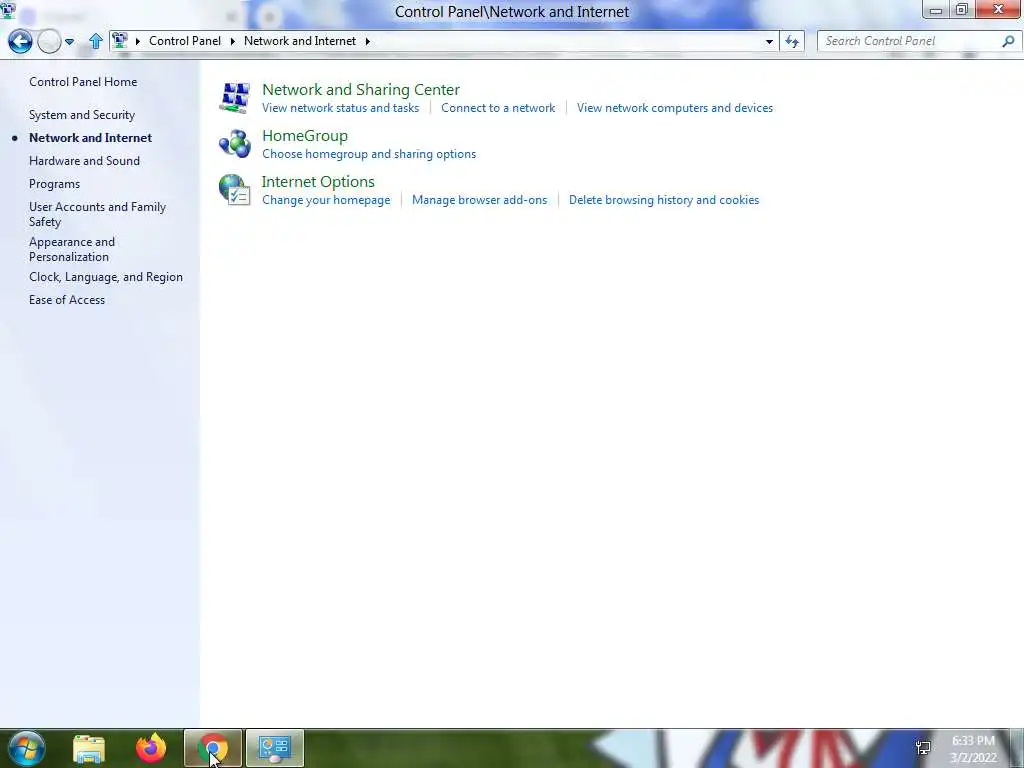Click View network status and tasks
Image resolution: width=1024 pixels, height=768 pixels.
click(x=340, y=108)
